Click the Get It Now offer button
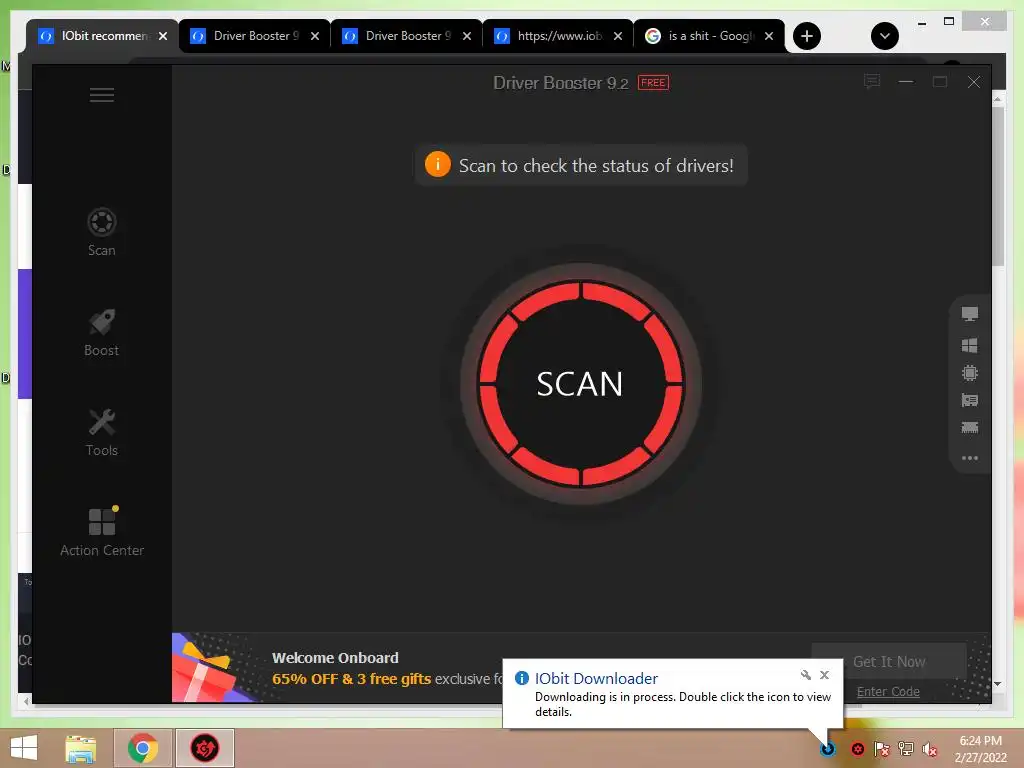The image size is (1024, 768). [889, 662]
